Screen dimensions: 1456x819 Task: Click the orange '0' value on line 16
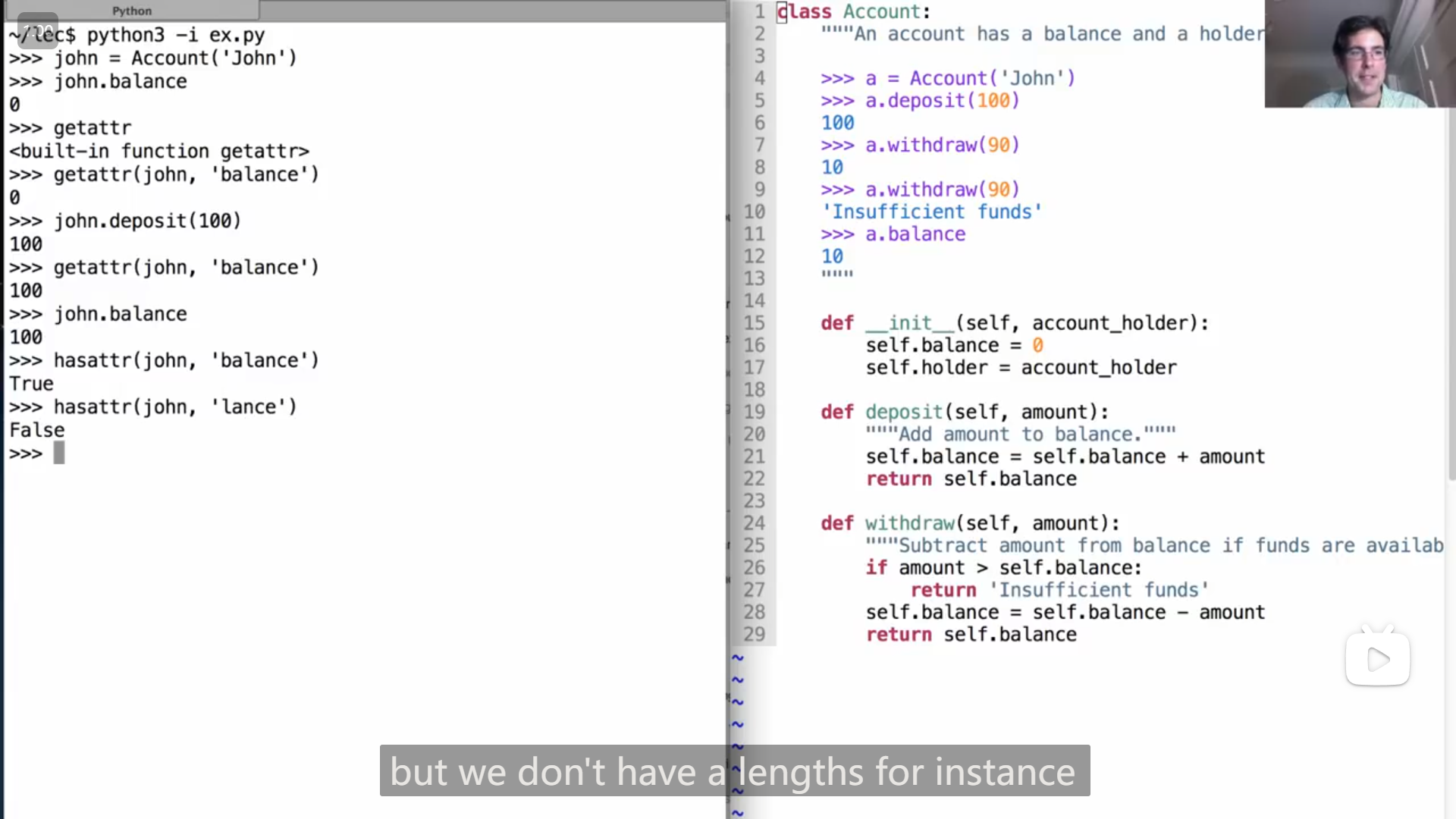coord(1037,345)
